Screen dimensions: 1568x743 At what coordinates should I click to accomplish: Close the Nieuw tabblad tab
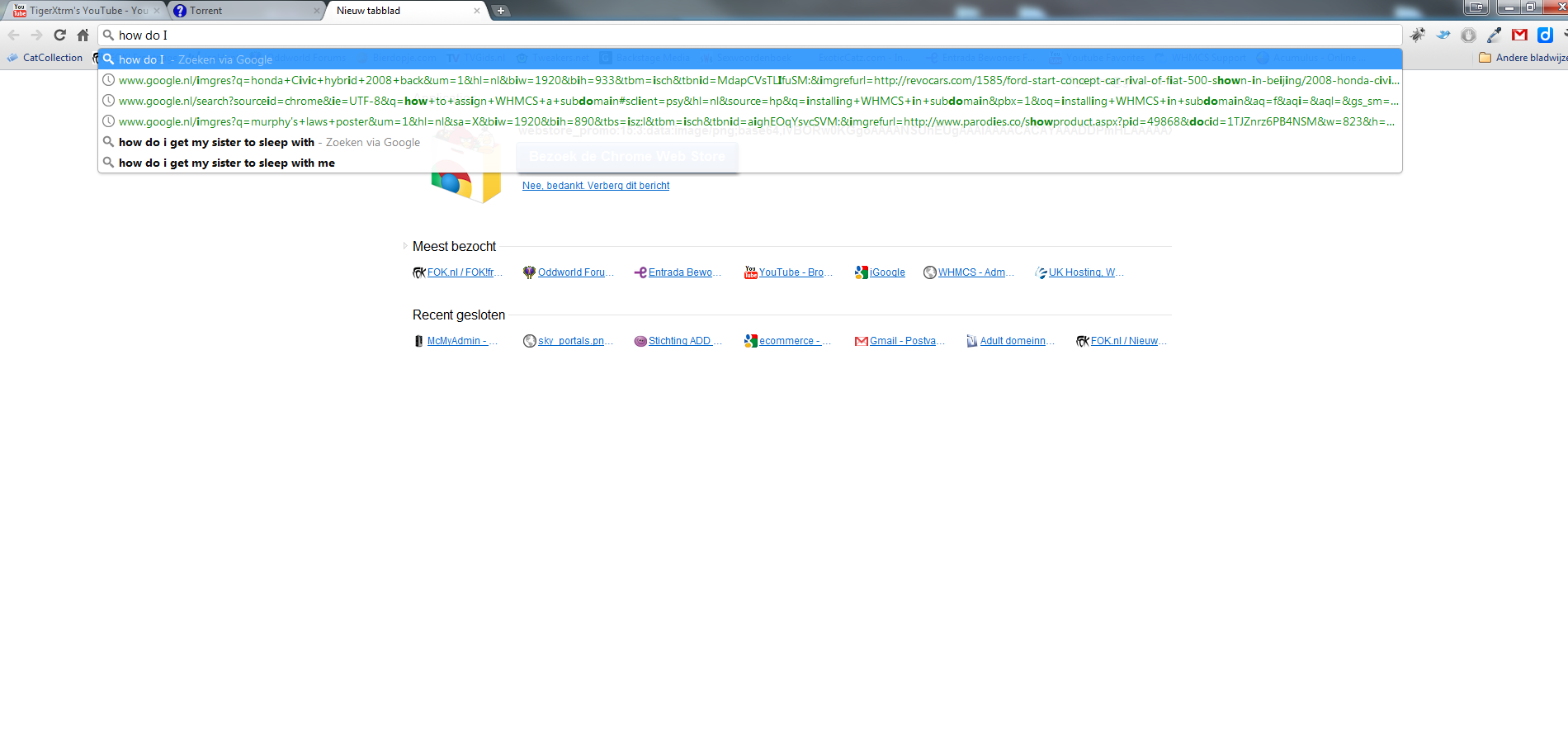(476, 11)
